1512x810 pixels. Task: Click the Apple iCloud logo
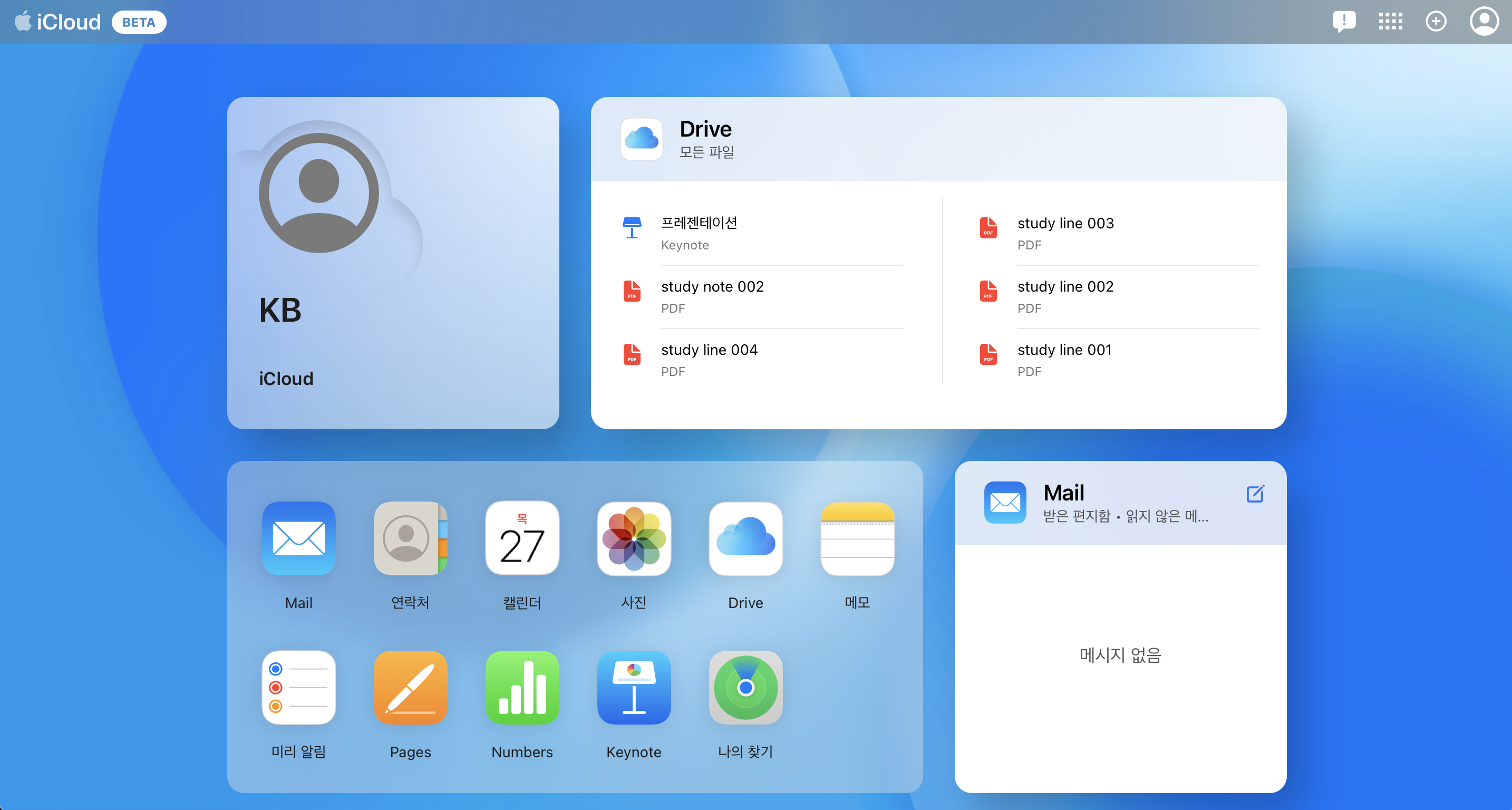pyautogui.click(x=57, y=21)
